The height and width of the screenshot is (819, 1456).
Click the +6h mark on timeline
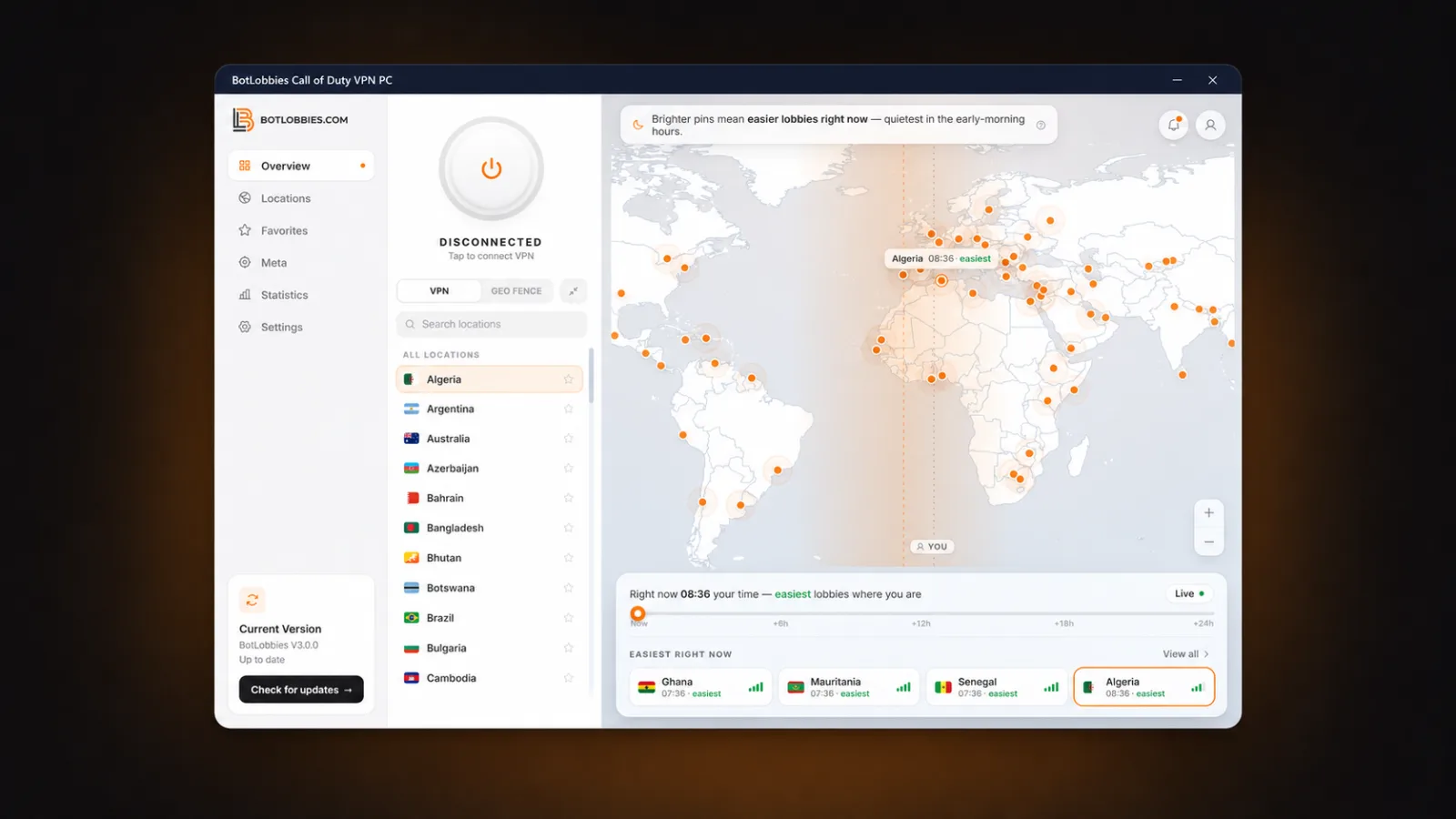(781, 623)
